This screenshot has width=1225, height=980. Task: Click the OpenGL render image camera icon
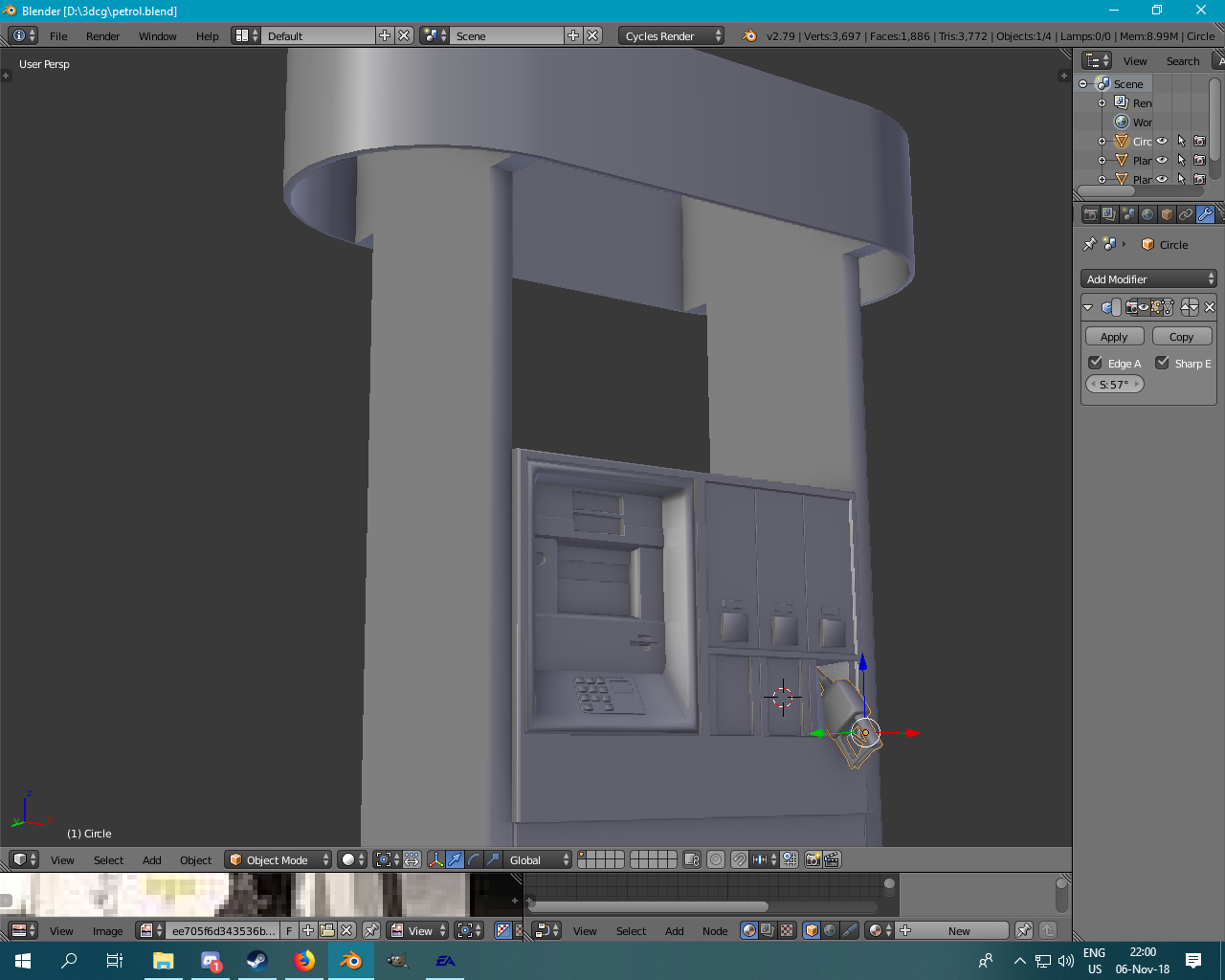pyautogui.click(x=813, y=859)
